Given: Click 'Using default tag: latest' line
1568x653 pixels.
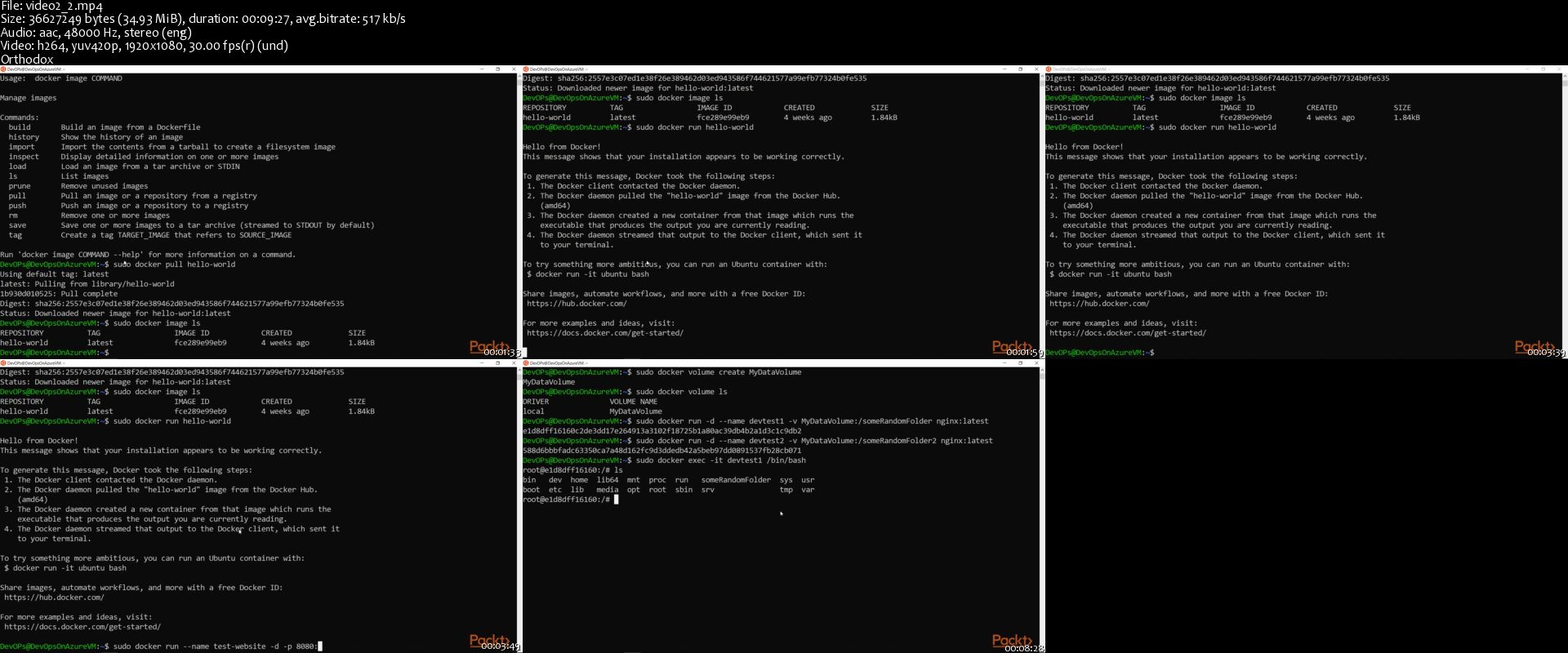Looking at the screenshot, I should tap(55, 274).
